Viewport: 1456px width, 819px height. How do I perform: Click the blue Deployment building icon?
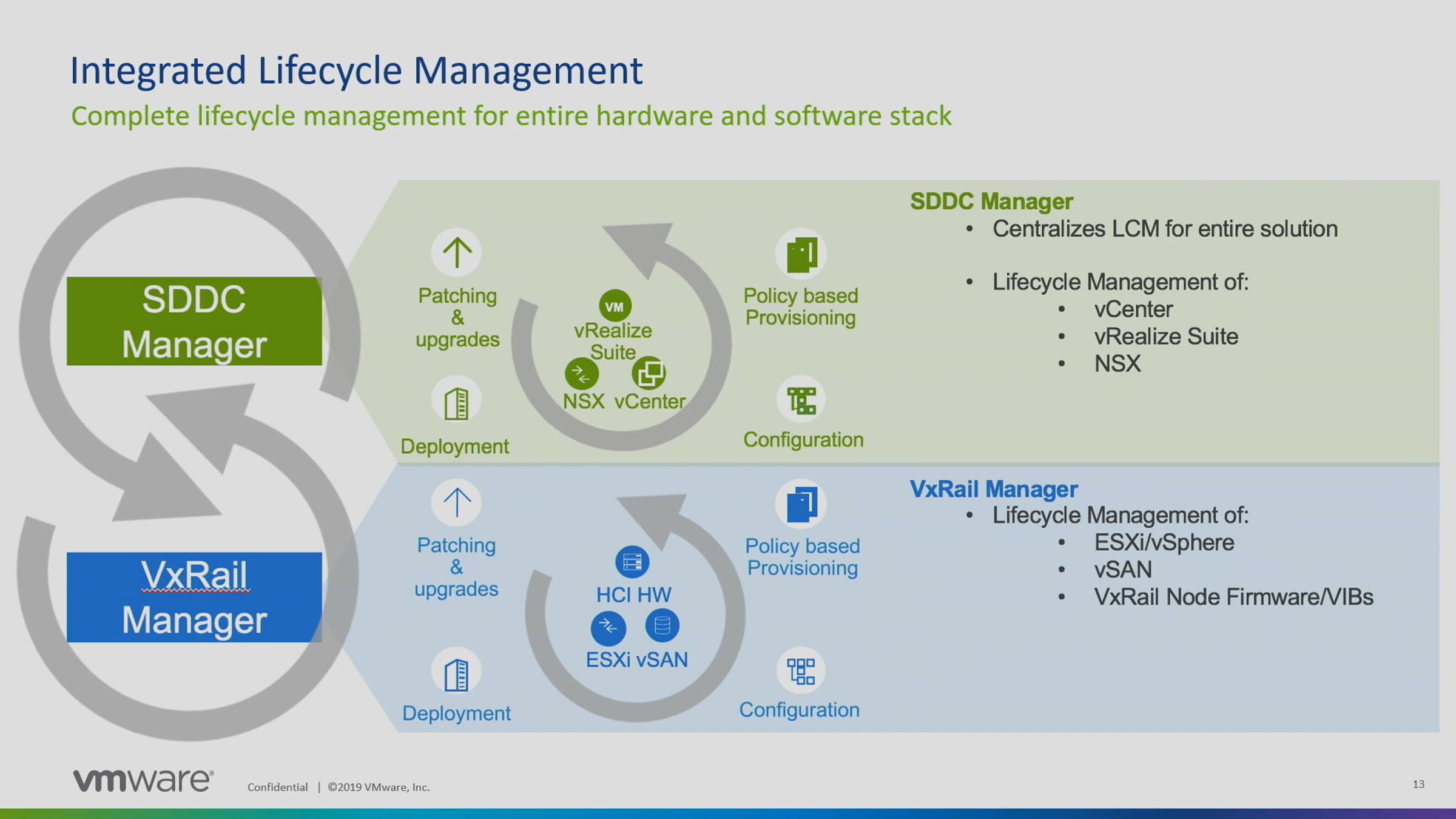[x=456, y=673]
